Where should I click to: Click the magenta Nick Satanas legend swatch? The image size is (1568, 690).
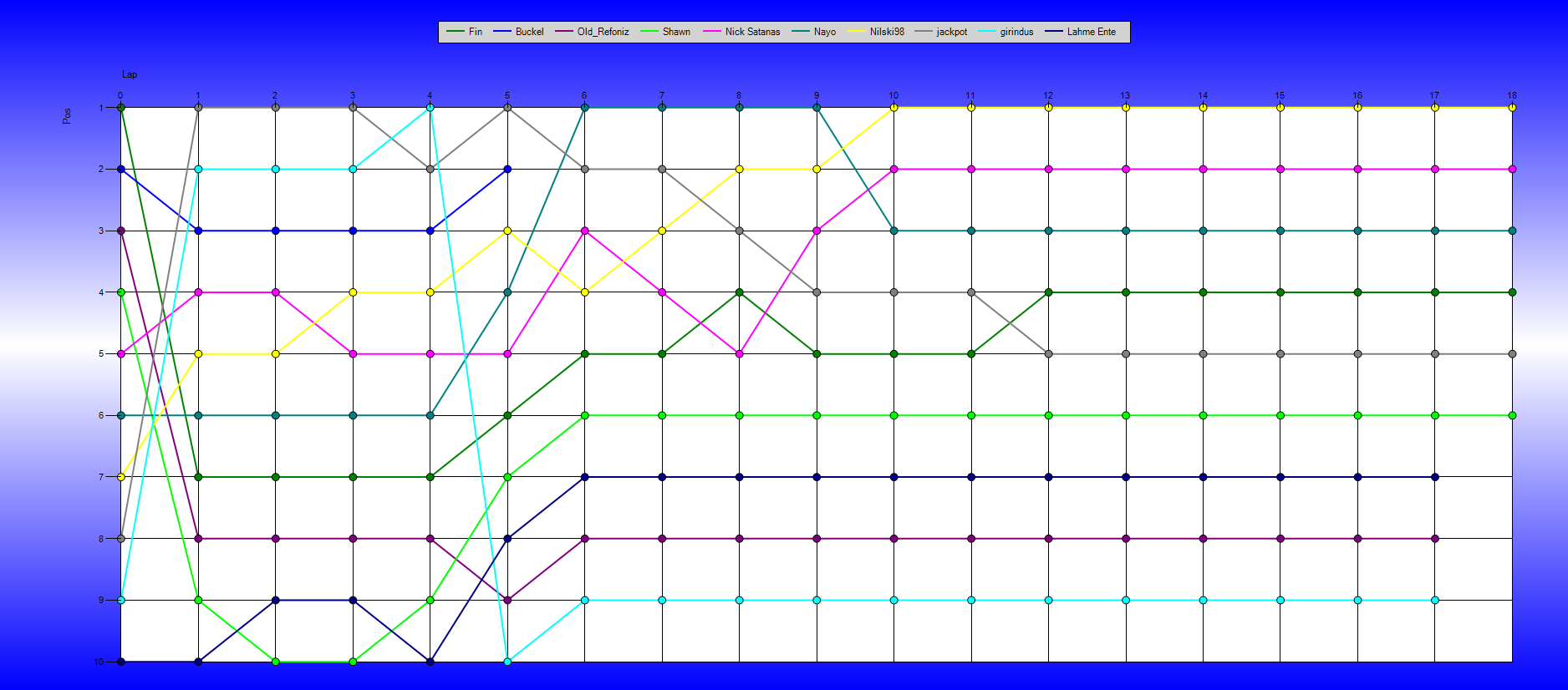(712, 32)
